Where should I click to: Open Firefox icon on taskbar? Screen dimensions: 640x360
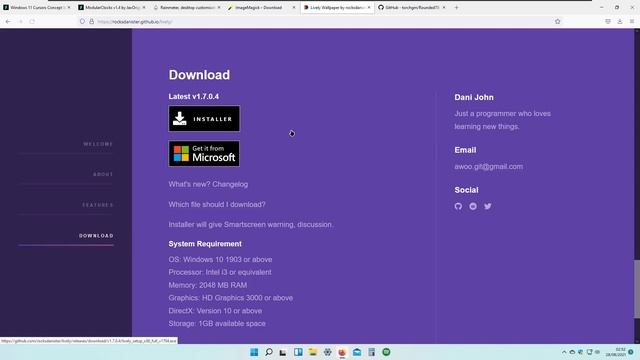point(342,352)
